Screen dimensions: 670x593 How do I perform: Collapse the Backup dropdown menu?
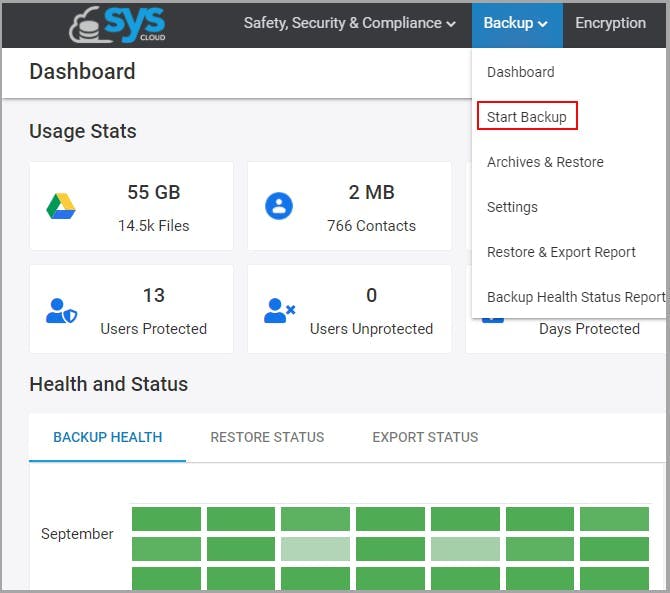517,23
